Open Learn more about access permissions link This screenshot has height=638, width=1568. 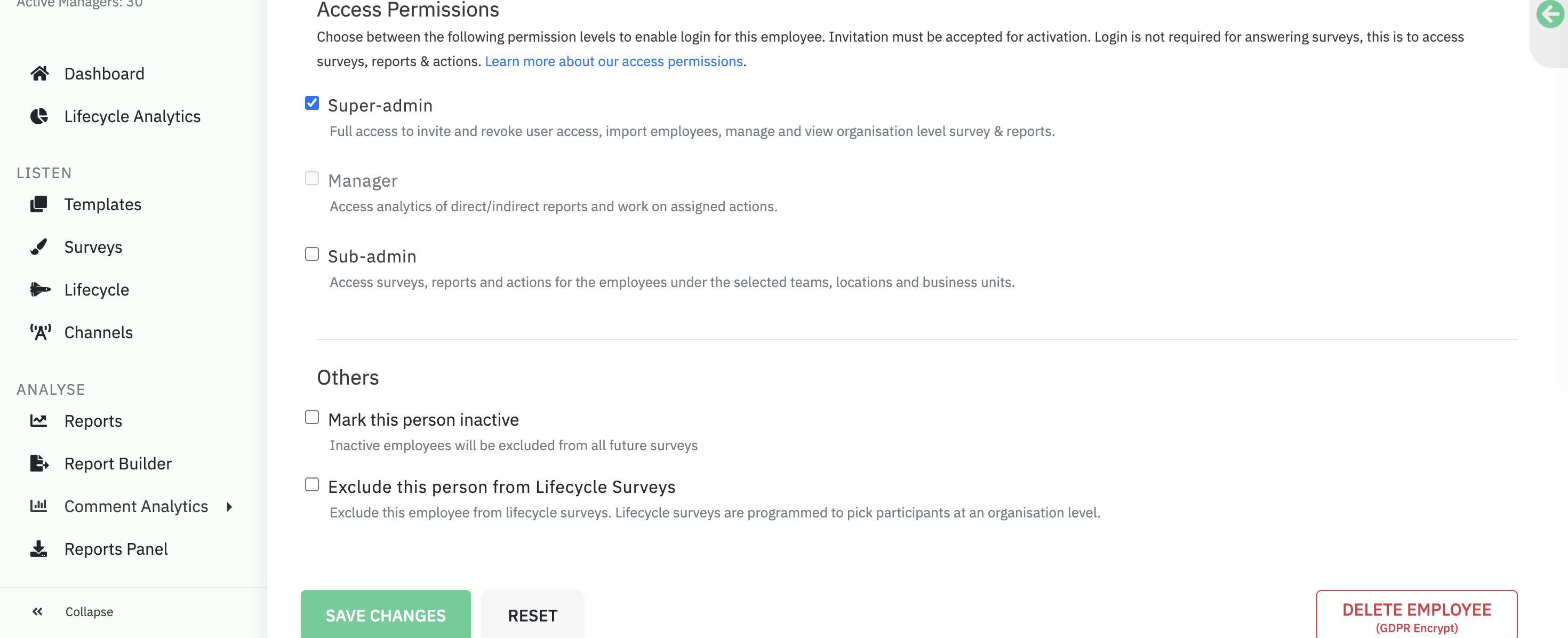613,61
